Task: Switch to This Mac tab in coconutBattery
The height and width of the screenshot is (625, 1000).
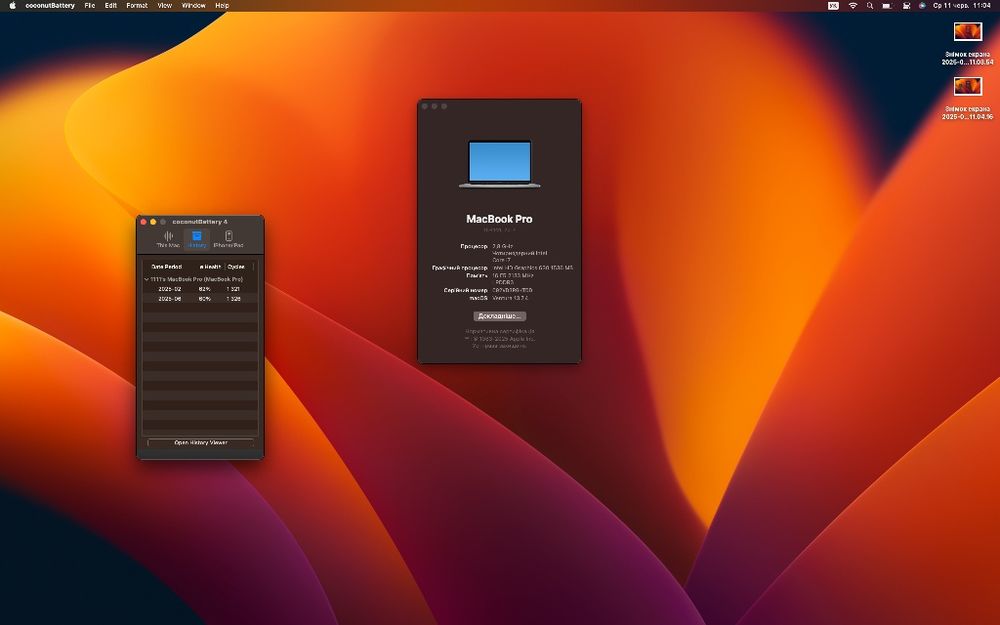Action: pos(168,240)
